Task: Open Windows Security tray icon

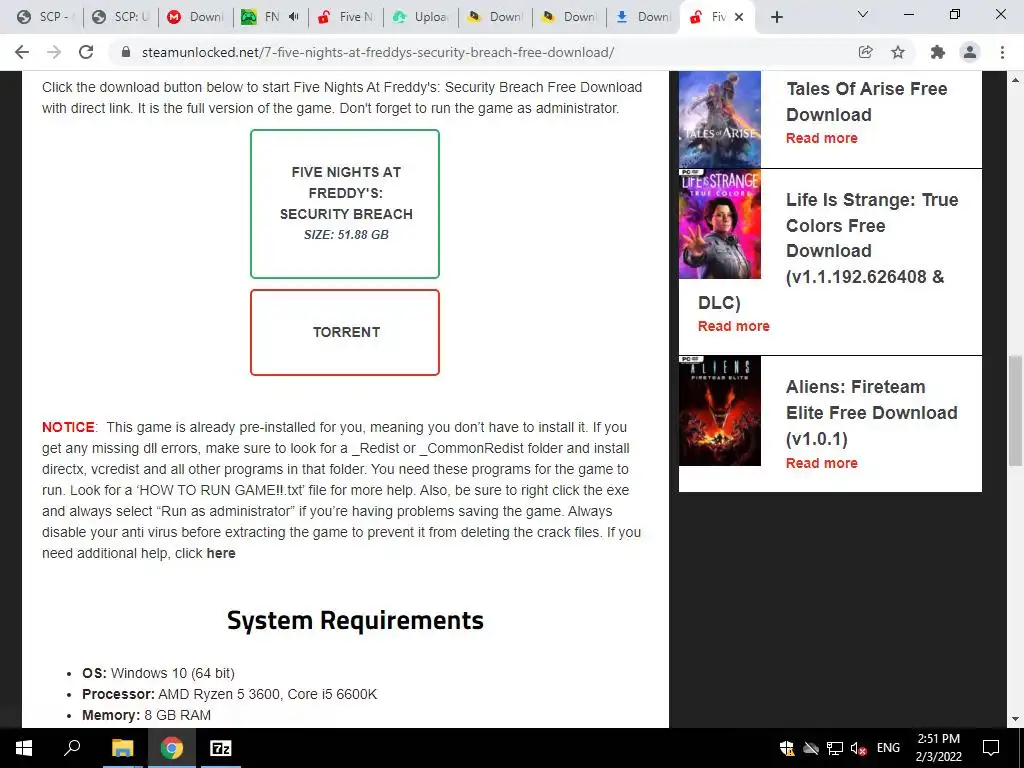Action: coord(787,748)
